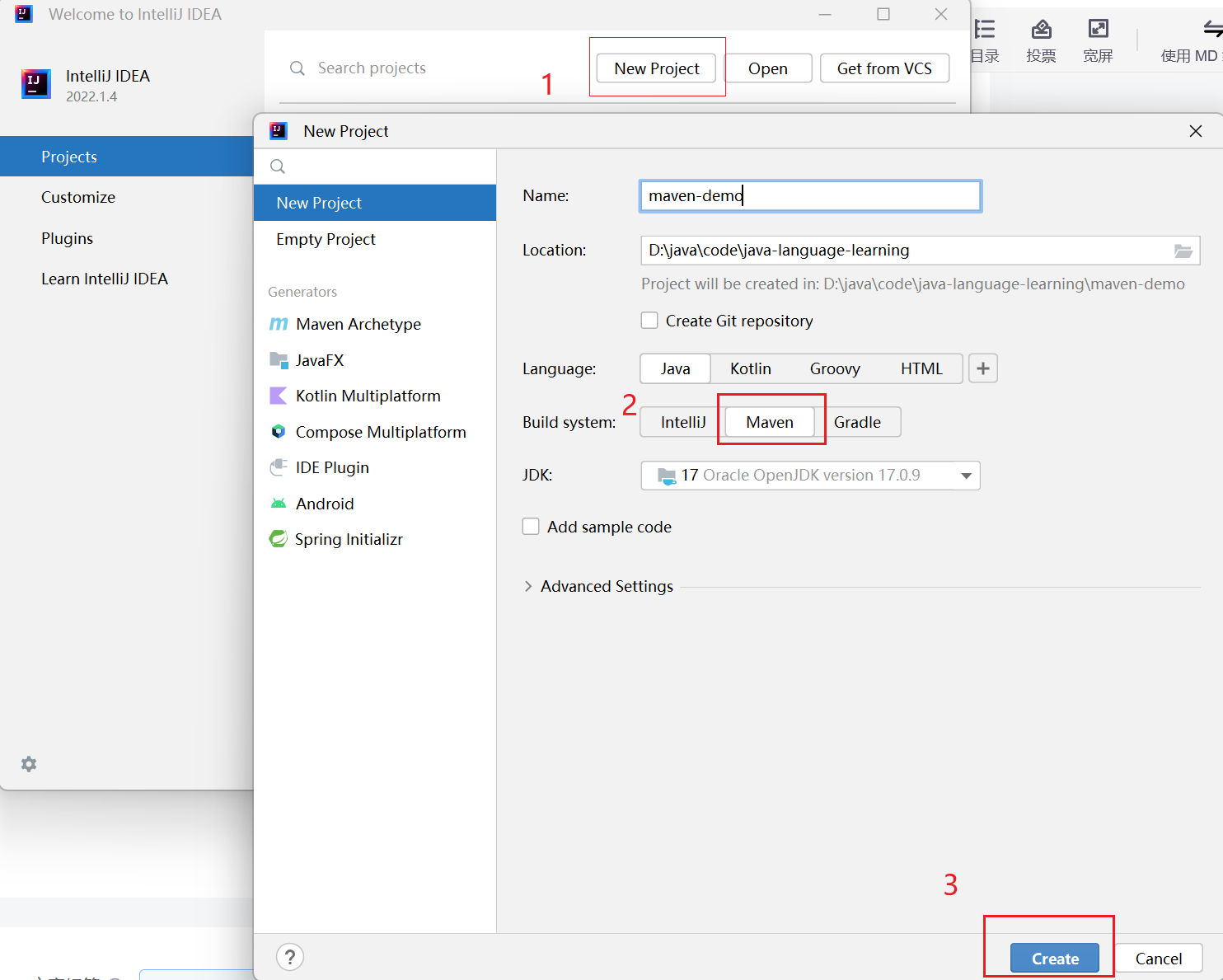
Task: Click the browse folder icon in Location field
Action: pos(1183,251)
